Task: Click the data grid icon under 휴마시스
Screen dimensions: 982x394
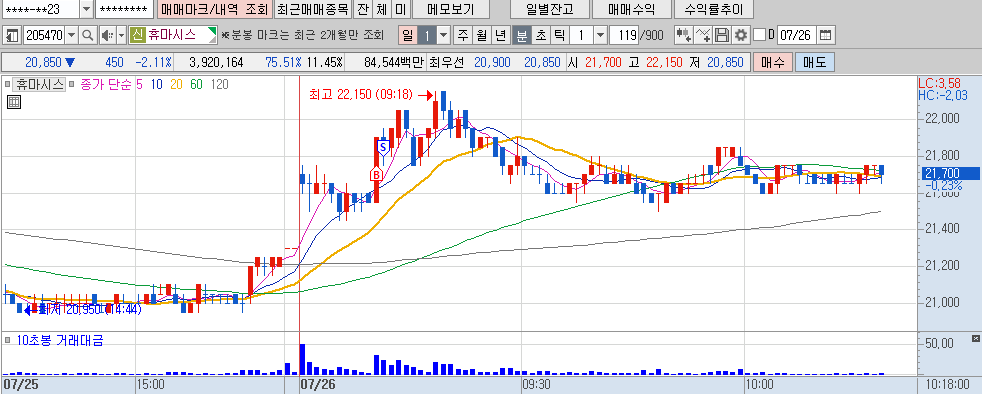Action: [x=14, y=103]
